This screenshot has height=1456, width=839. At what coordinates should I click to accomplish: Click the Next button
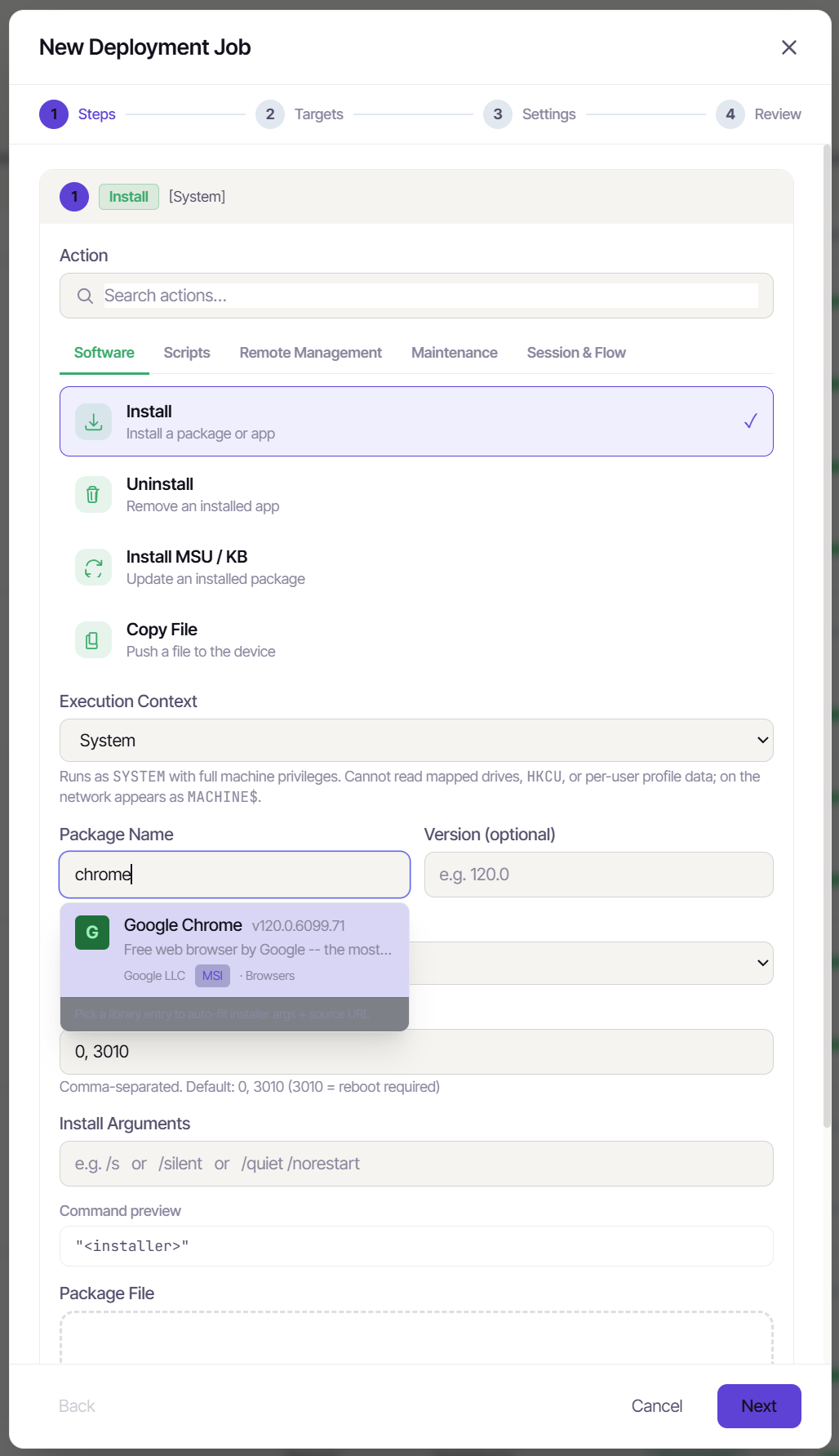(x=759, y=1406)
